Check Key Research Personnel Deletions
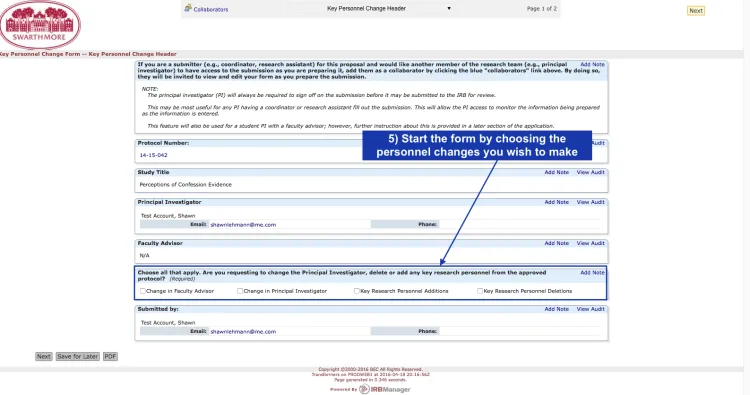750x395 pixels. (480, 291)
